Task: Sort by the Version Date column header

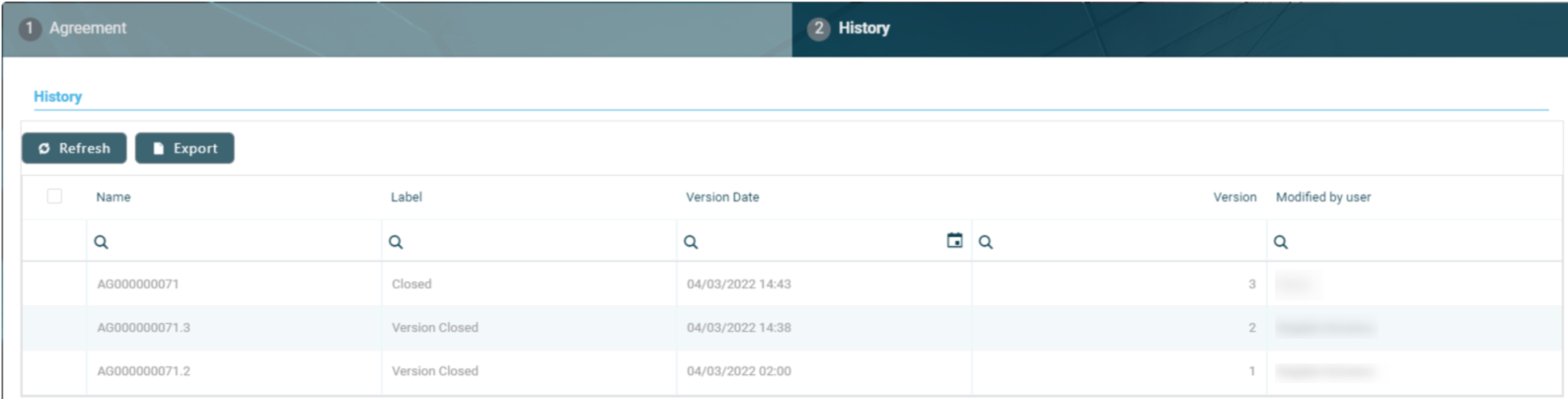Action: point(722,198)
